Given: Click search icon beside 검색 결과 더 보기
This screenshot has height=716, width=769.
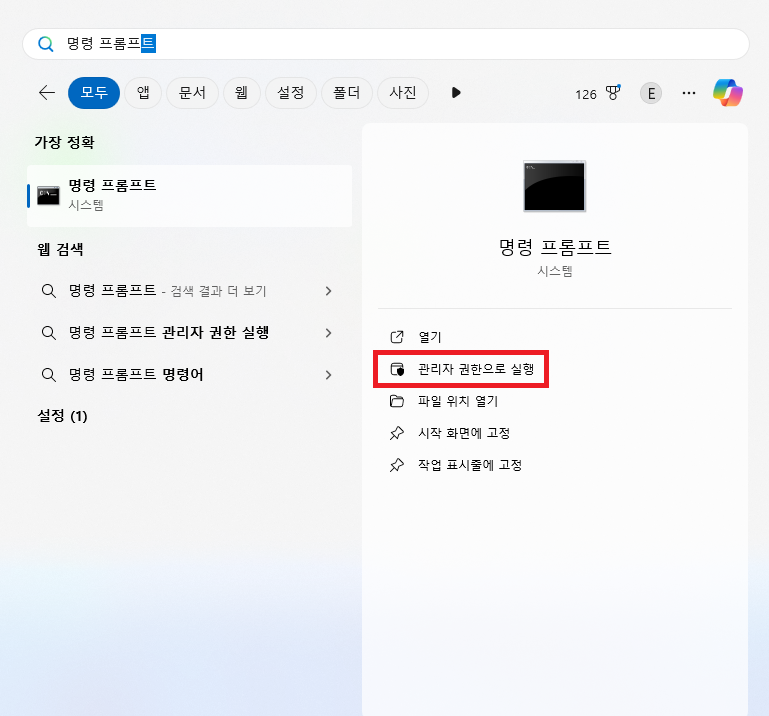Looking at the screenshot, I should point(49,291).
